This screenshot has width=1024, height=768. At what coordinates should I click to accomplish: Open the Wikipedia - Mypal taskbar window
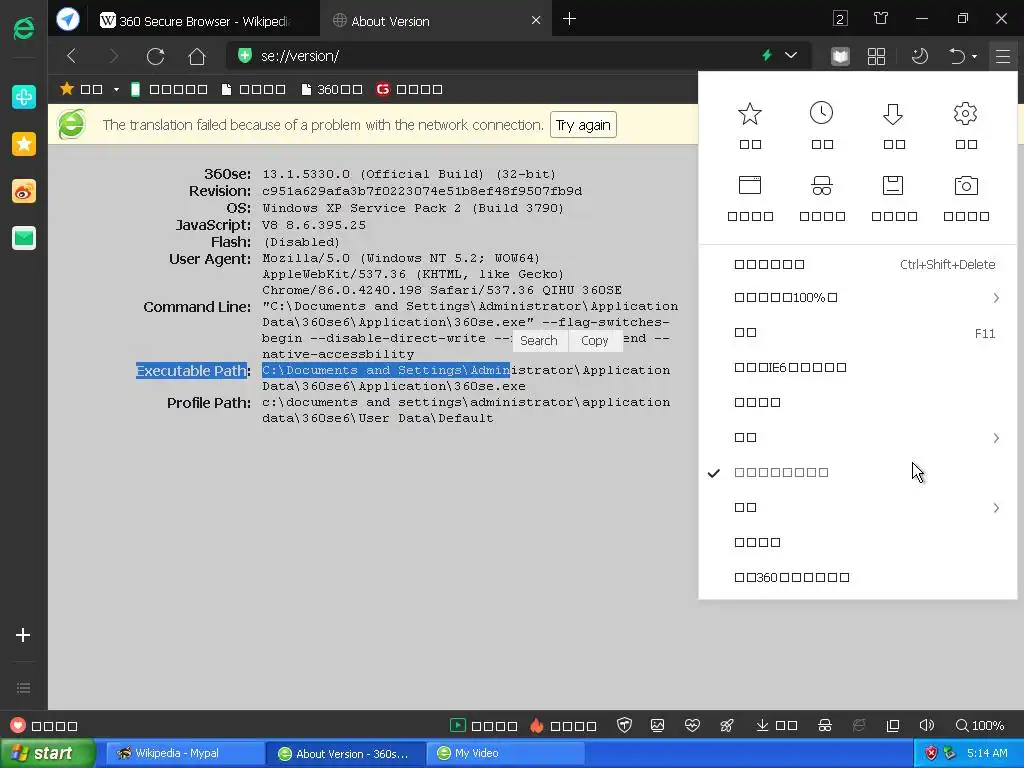coord(185,753)
